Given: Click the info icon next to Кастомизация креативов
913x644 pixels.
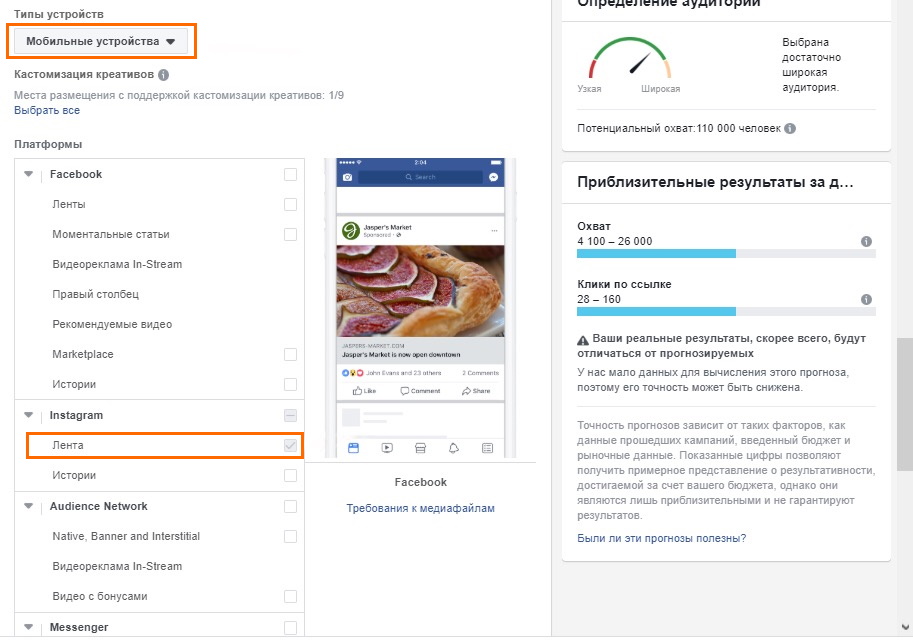Looking at the screenshot, I should (164, 75).
